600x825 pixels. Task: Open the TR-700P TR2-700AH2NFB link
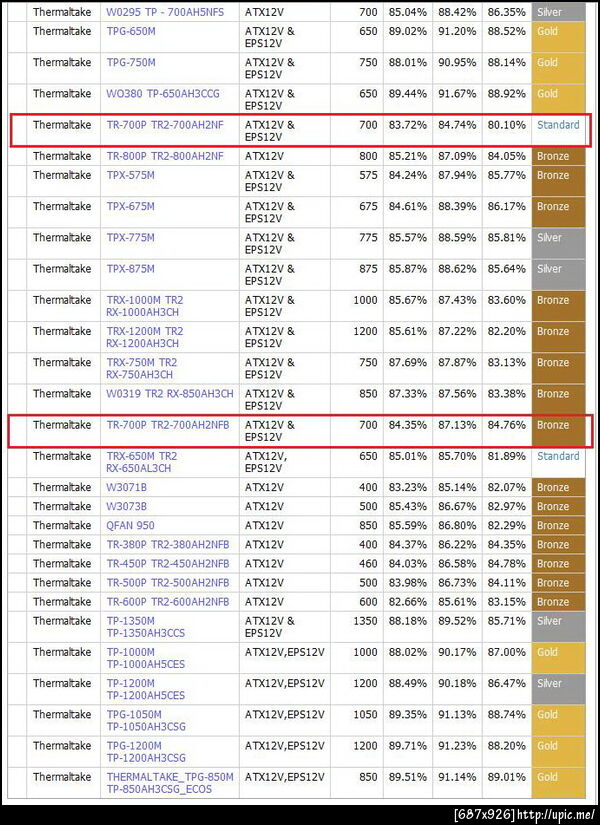[x=168, y=425]
